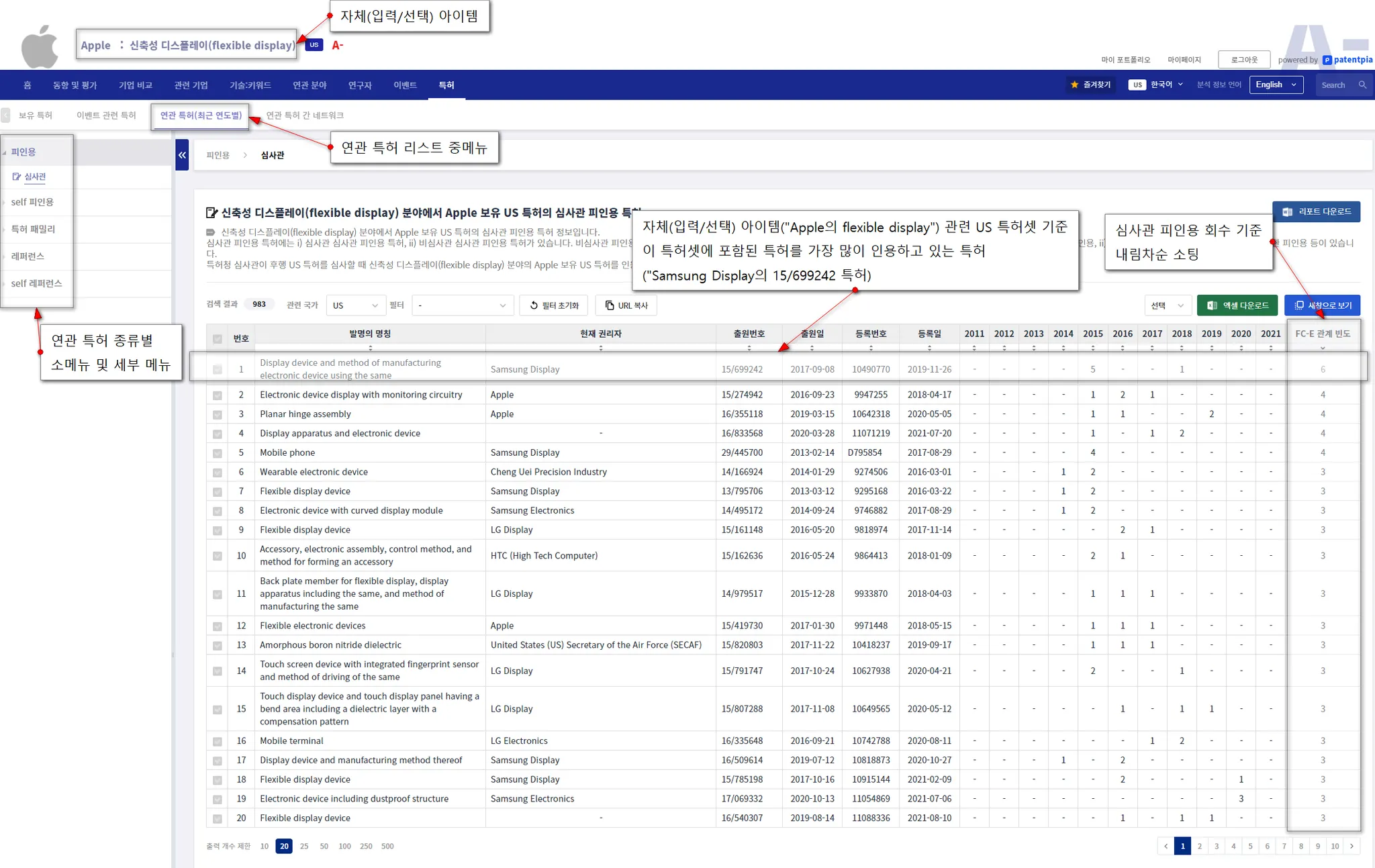This screenshot has height=868, width=1375.
Task: Open the 연구자 menu in navigation bar
Action: click(x=360, y=85)
